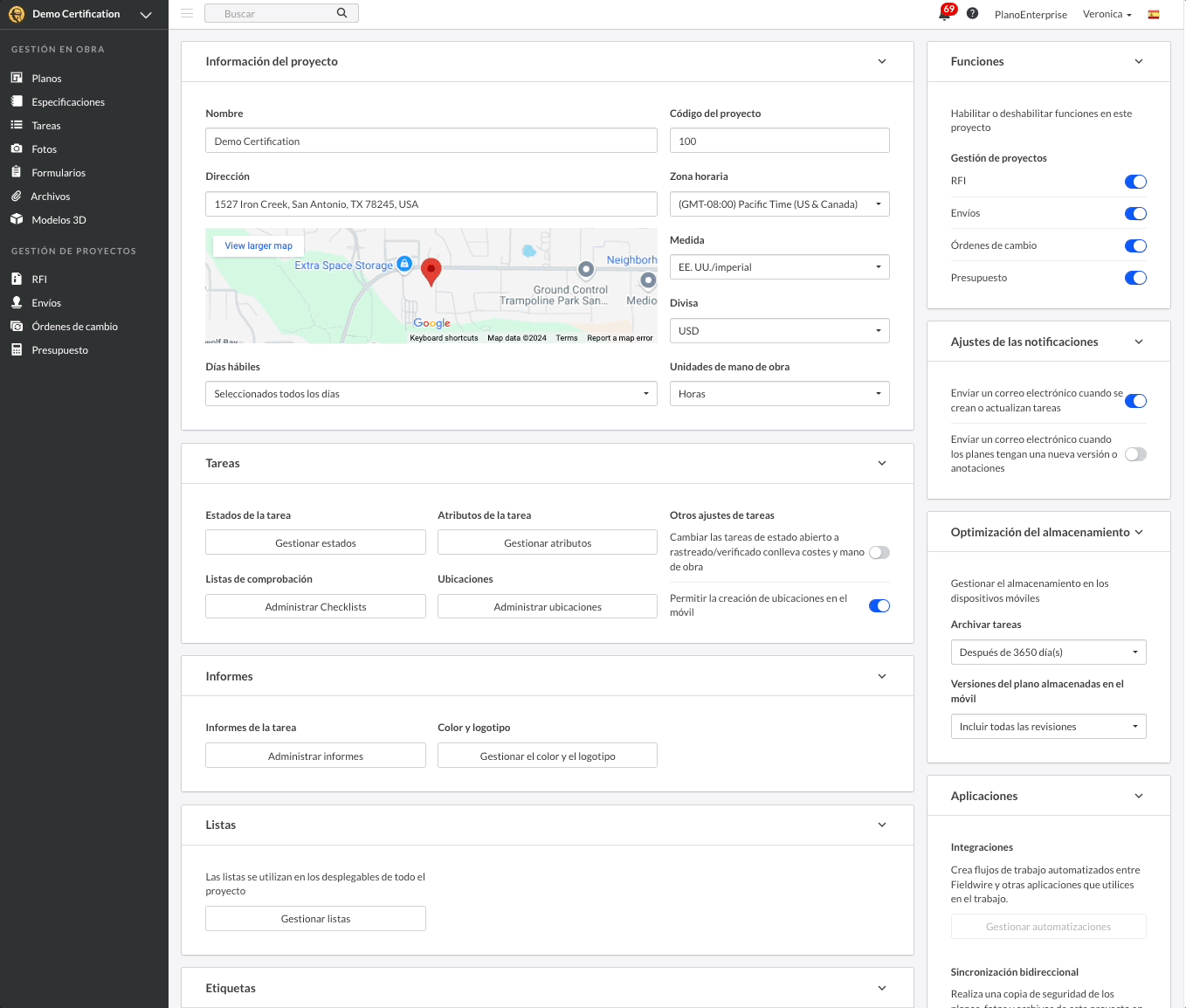Collapse the Aplicaciones panel
The height and width of the screenshot is (1008, 1186).
pos(1139,796)
